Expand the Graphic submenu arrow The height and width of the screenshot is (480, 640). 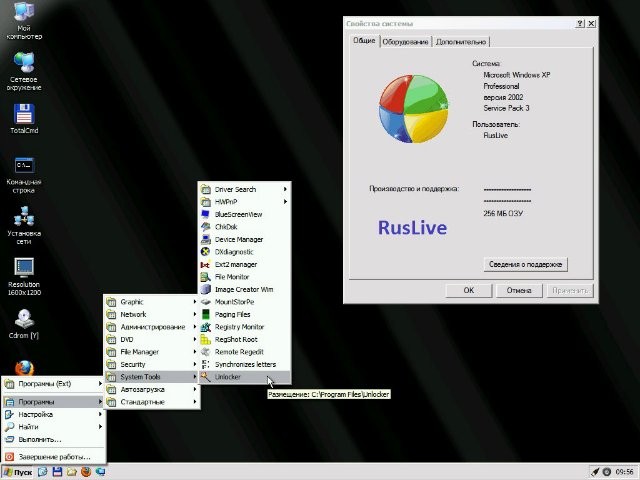pos(195,302)
